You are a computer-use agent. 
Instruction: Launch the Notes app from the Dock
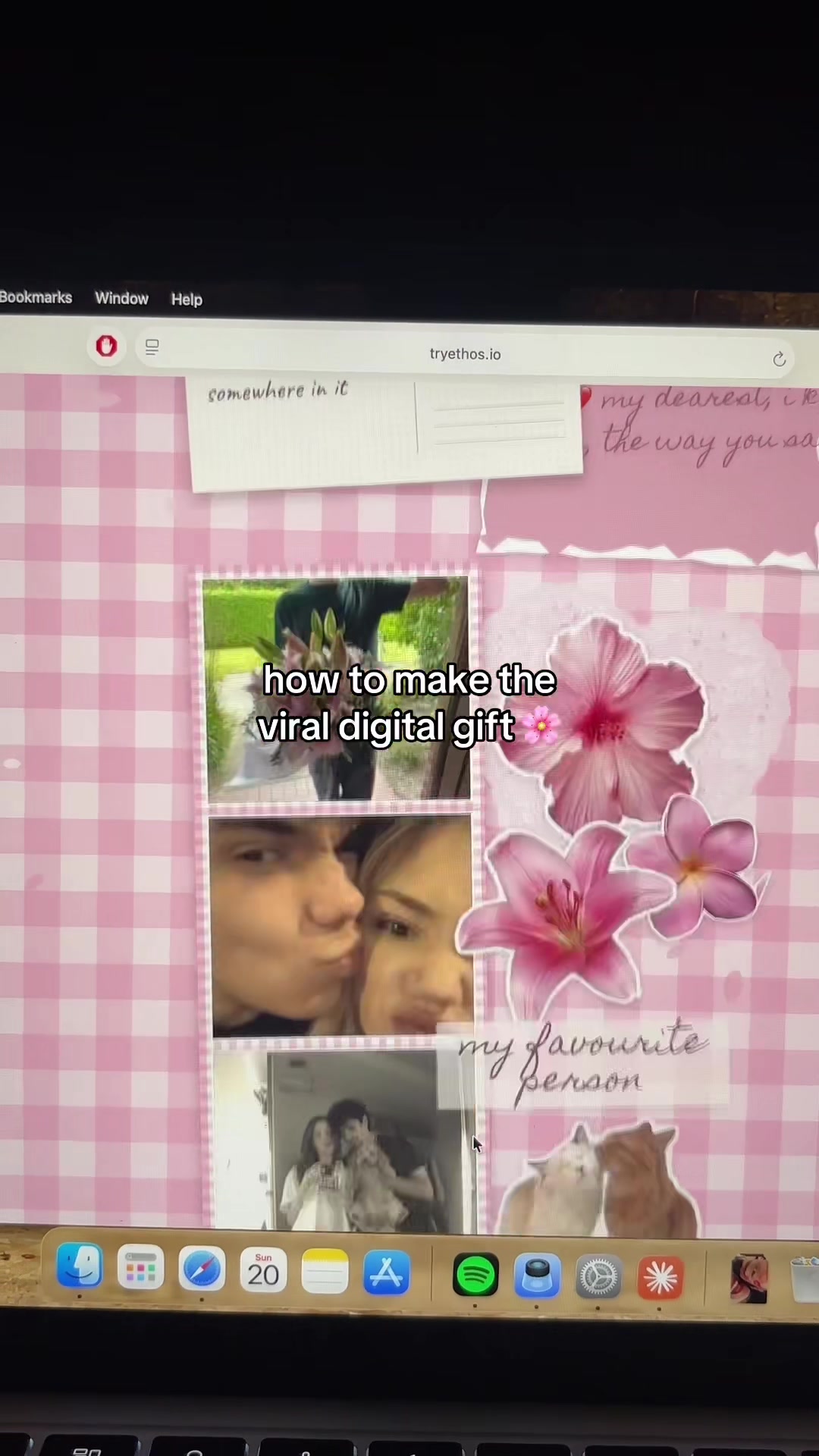tap(325, 1272)
